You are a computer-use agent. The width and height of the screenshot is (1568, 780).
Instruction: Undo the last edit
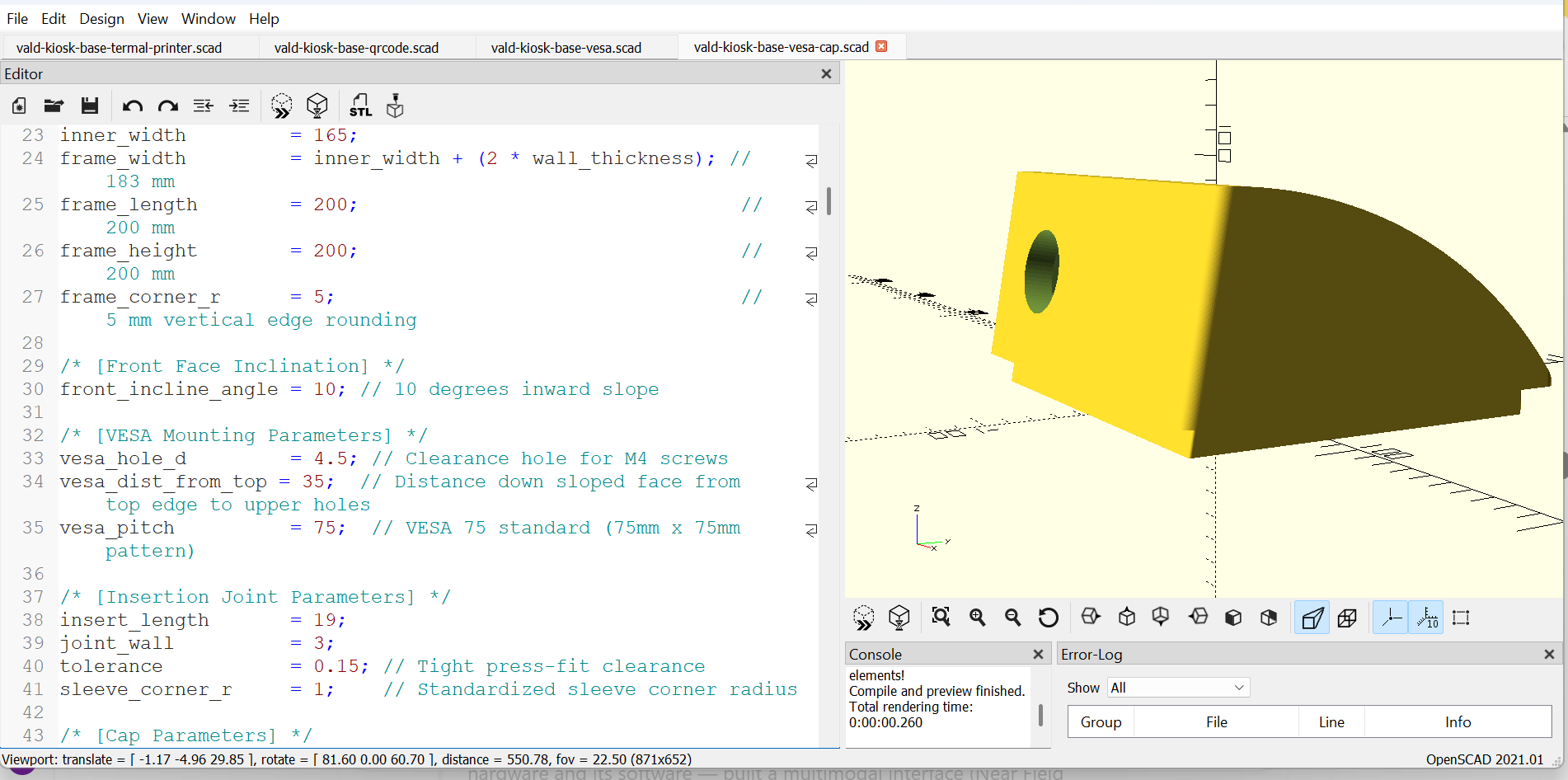(132, 106)
